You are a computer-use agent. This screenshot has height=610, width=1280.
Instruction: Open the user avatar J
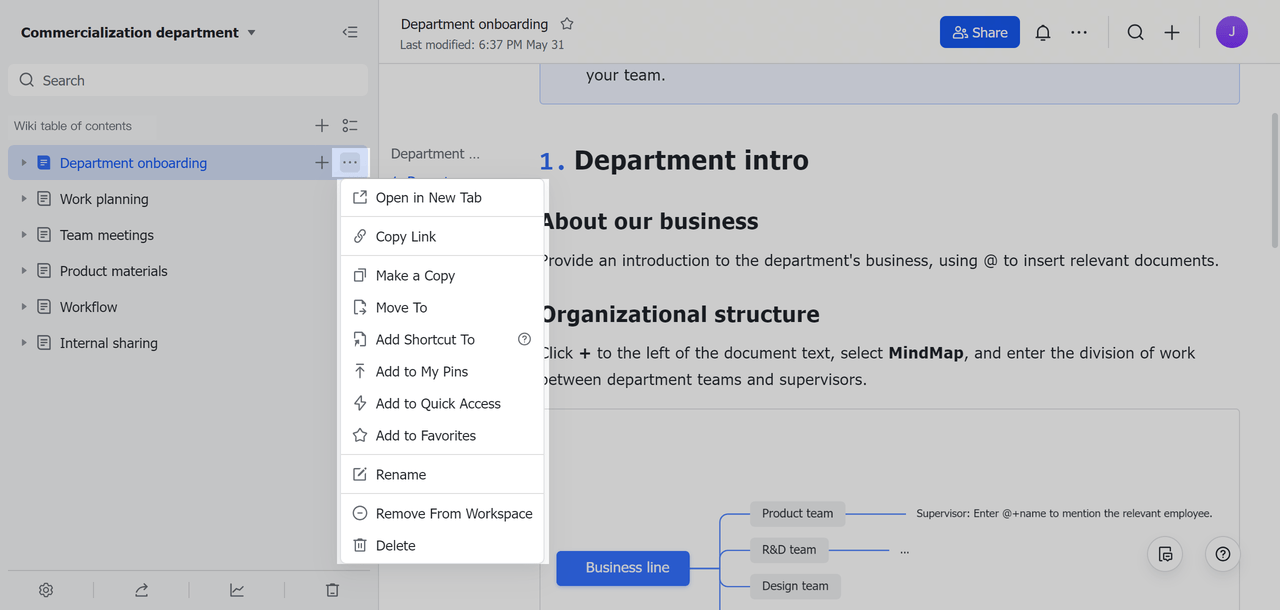[1232, 32]
